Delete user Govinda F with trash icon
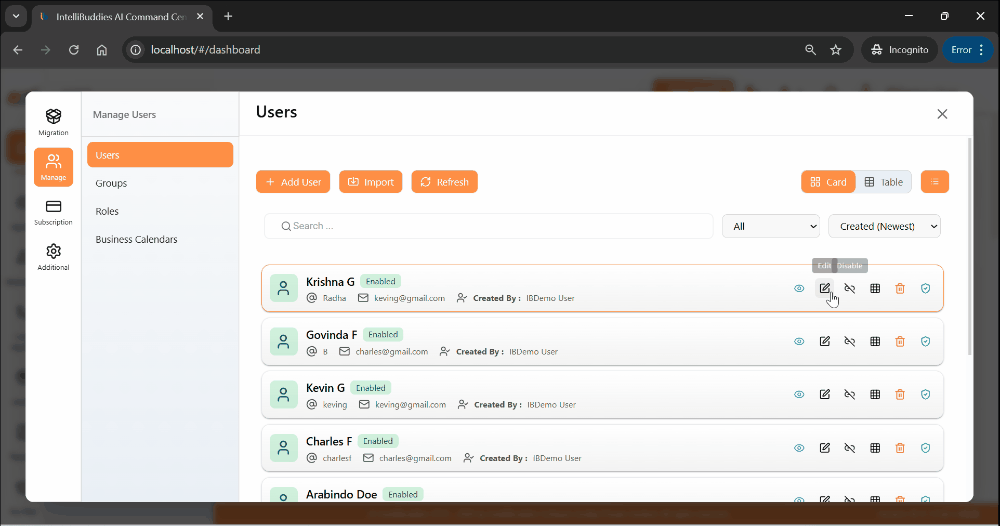This screenshot has width=1000, height=526. pos(900,341)
